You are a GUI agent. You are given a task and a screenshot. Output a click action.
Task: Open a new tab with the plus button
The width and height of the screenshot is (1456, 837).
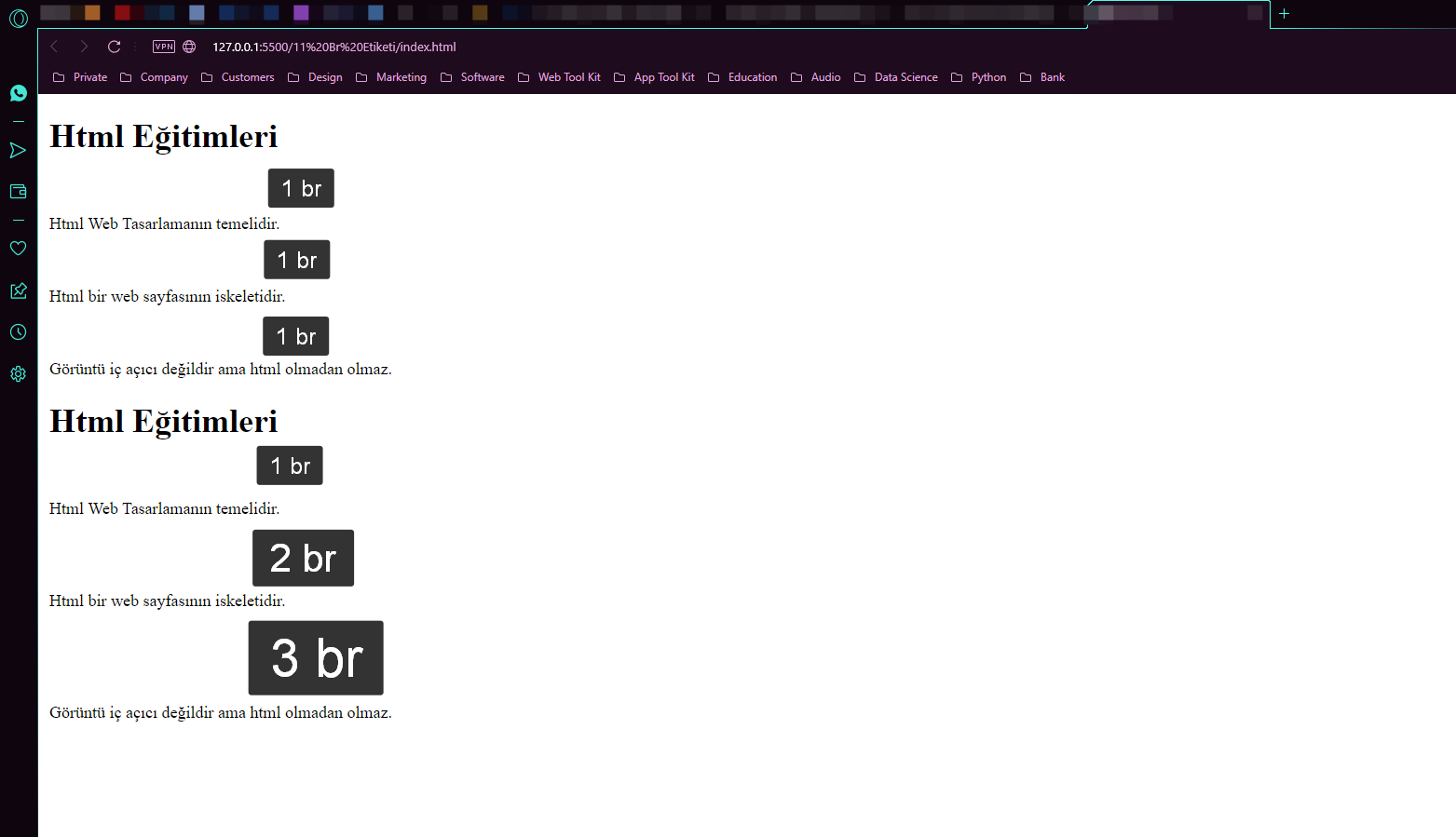[1285, 14]
